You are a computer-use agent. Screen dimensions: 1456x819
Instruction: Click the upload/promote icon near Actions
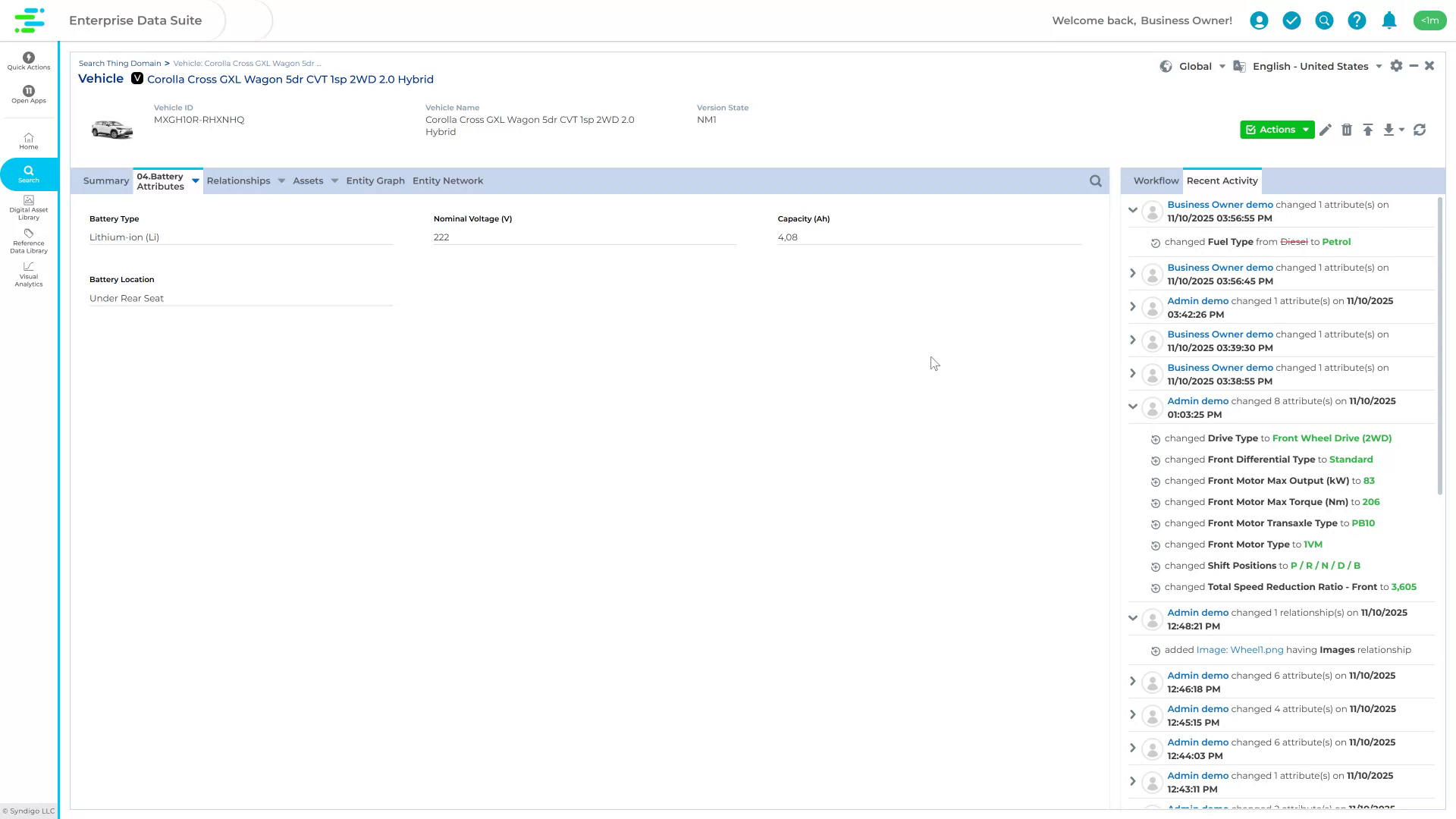[x=1368, y=130]
